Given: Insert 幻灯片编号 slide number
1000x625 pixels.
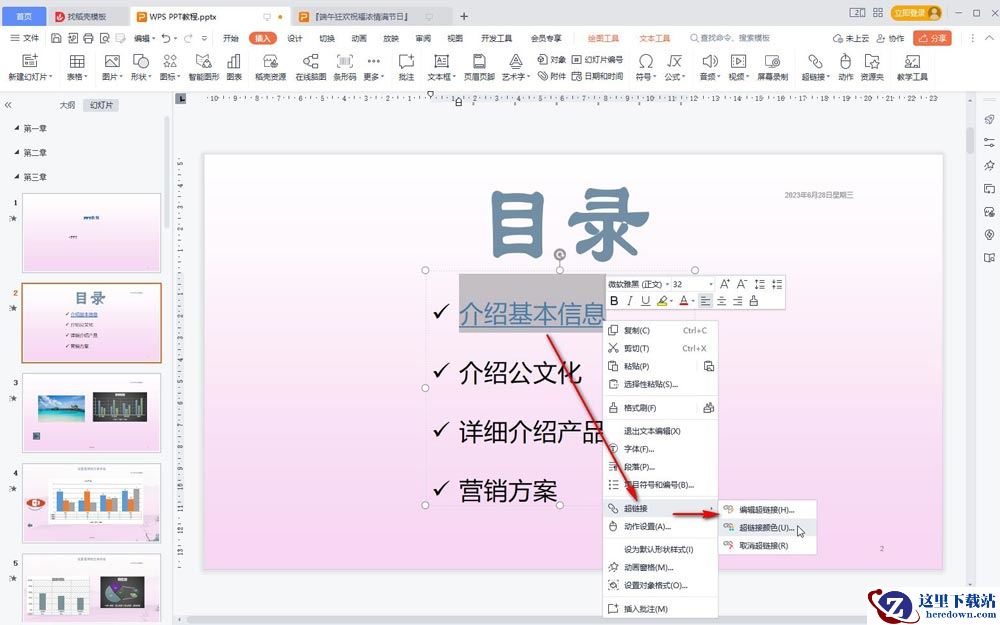Looking at the screenshot, I should pos(597,59).
